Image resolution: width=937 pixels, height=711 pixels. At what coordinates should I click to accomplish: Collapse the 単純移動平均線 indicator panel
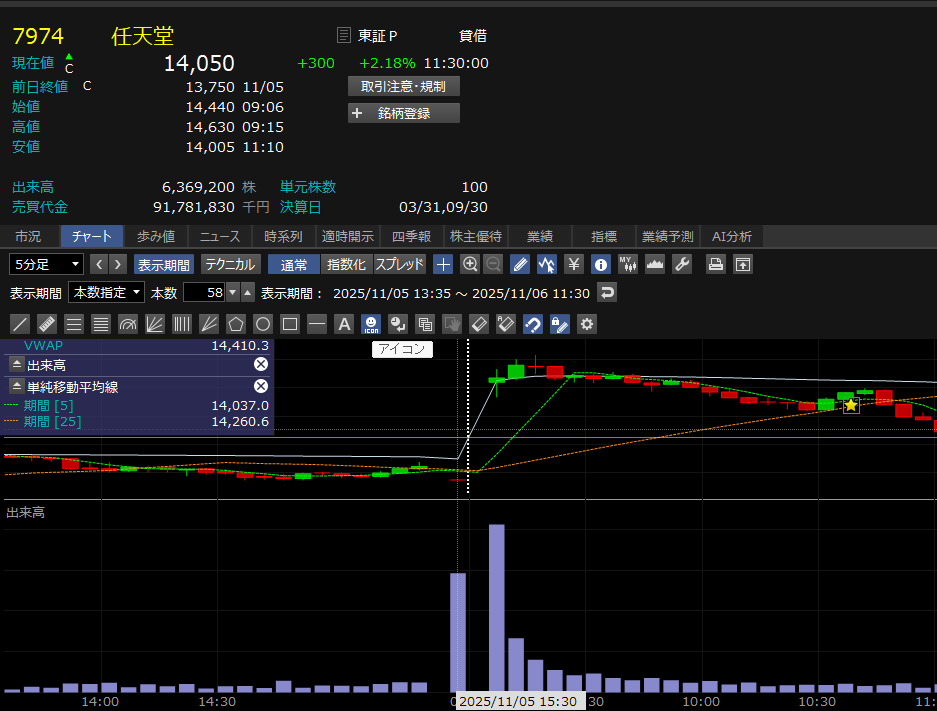pyautogui.click(x=17, y=386)
